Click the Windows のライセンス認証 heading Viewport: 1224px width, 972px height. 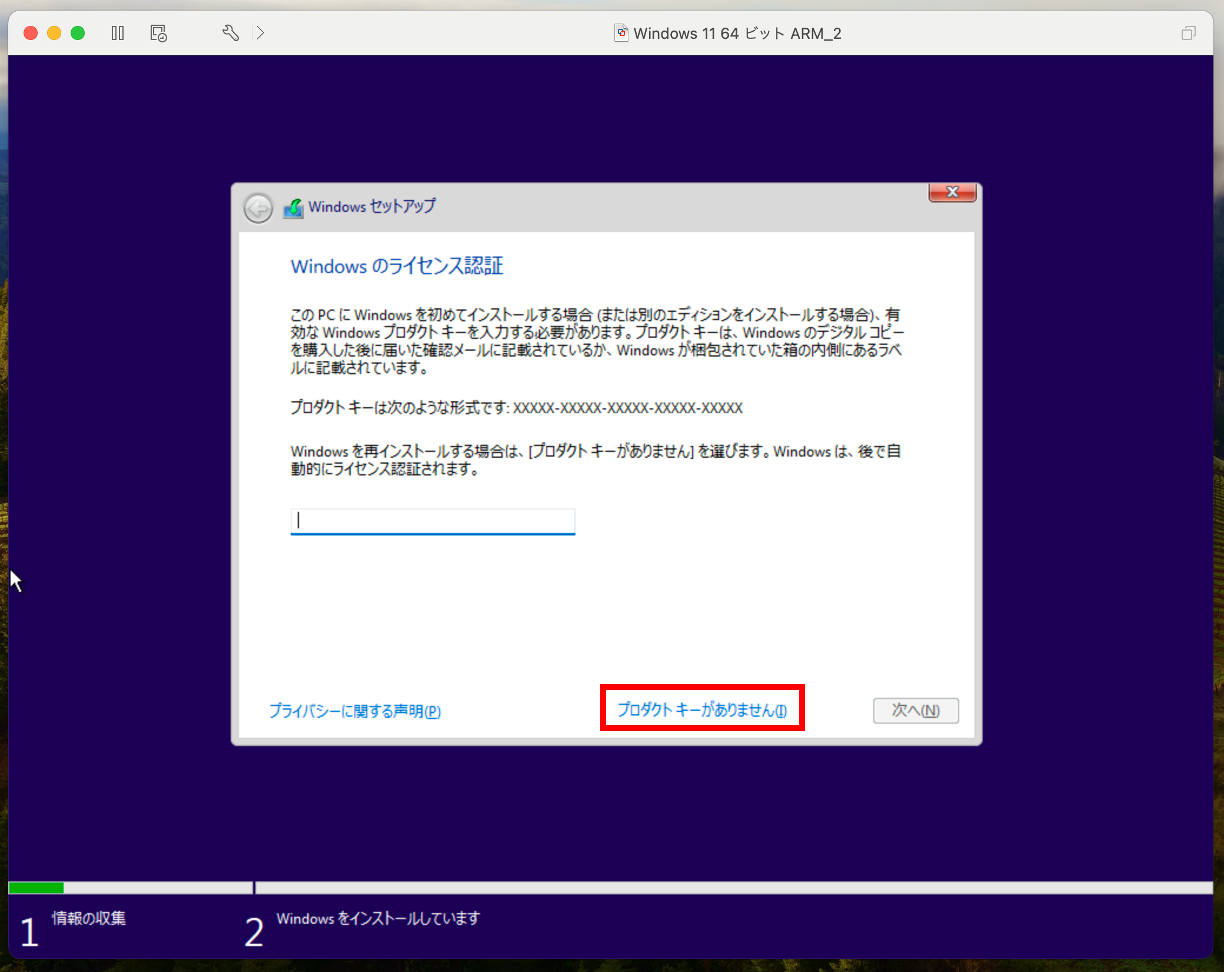397,266
